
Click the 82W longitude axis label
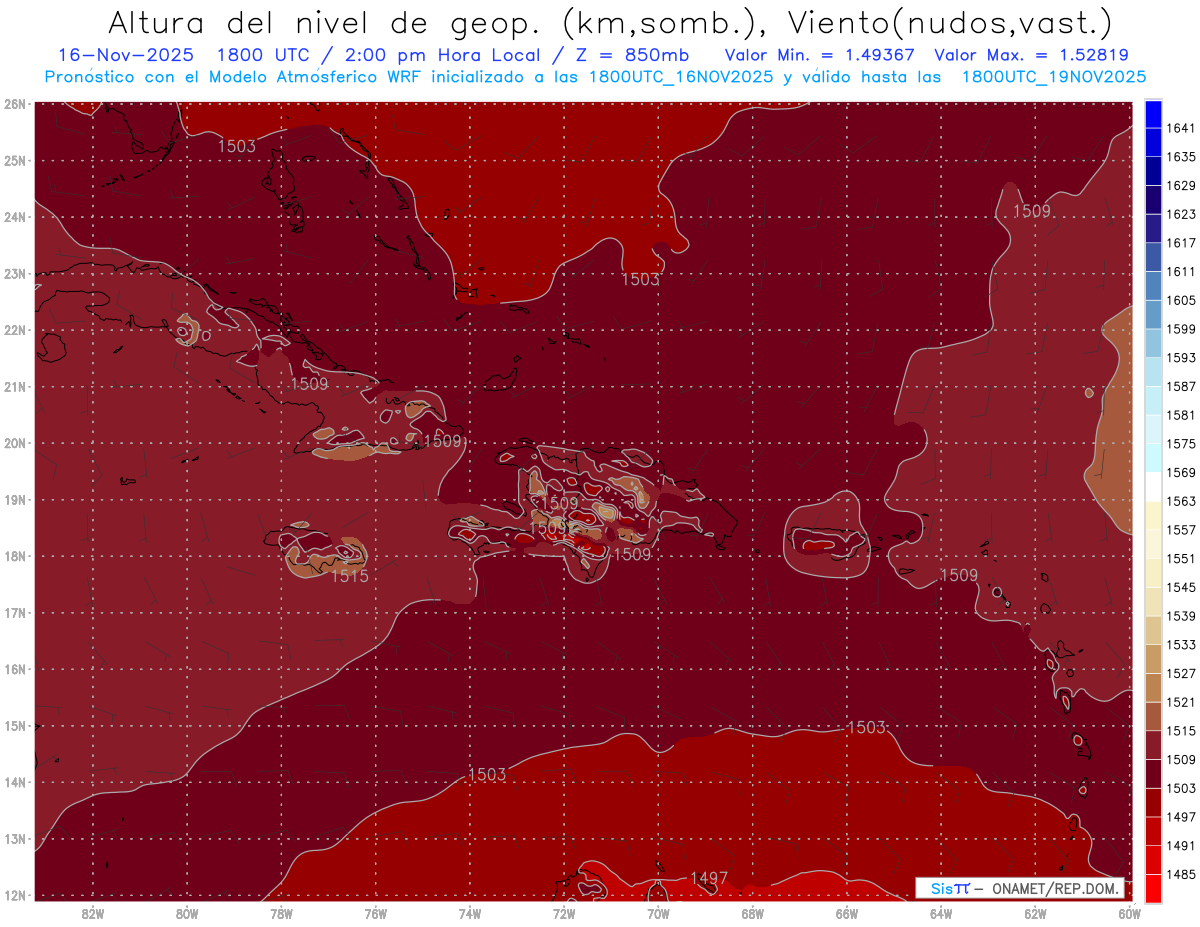93,913
